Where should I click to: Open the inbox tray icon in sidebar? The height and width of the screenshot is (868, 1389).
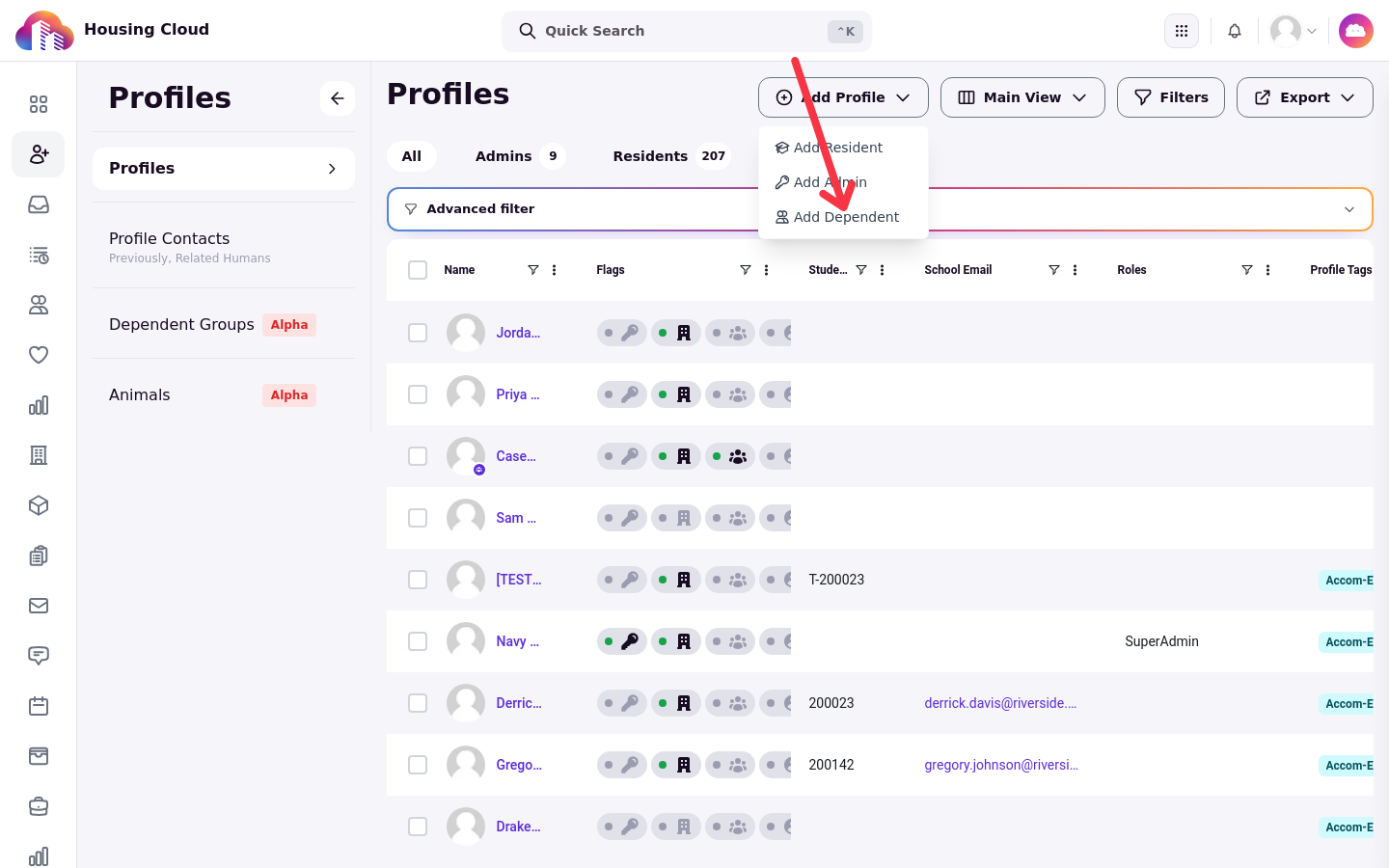[x=39, y=204]
